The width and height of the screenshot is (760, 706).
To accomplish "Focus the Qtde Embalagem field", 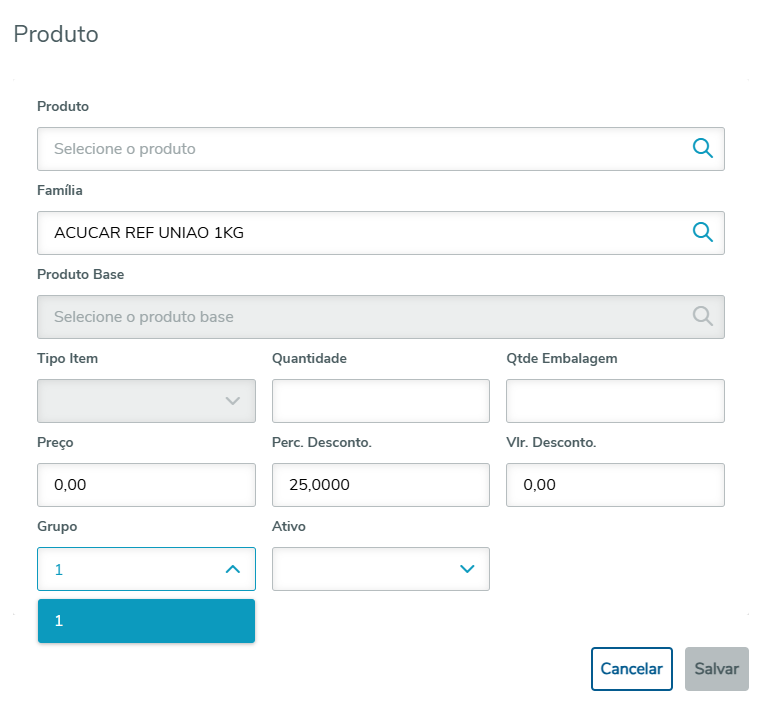I will 615,401.
